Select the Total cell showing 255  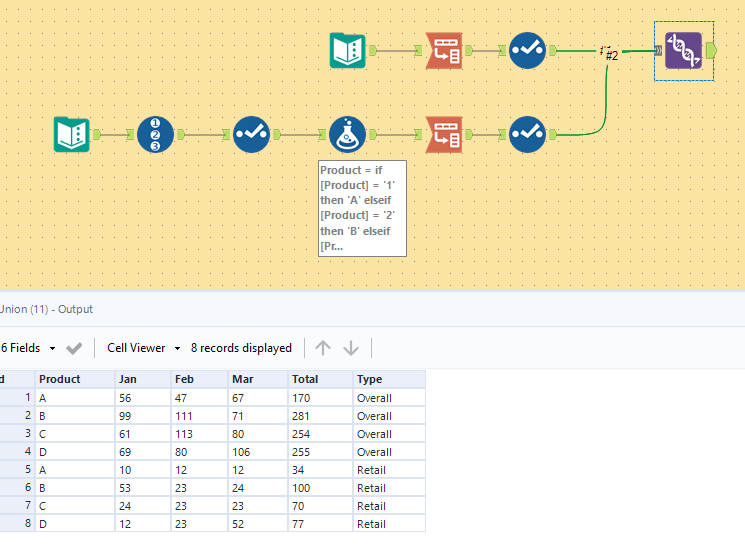pyautogui.click(x=321, y=452)
